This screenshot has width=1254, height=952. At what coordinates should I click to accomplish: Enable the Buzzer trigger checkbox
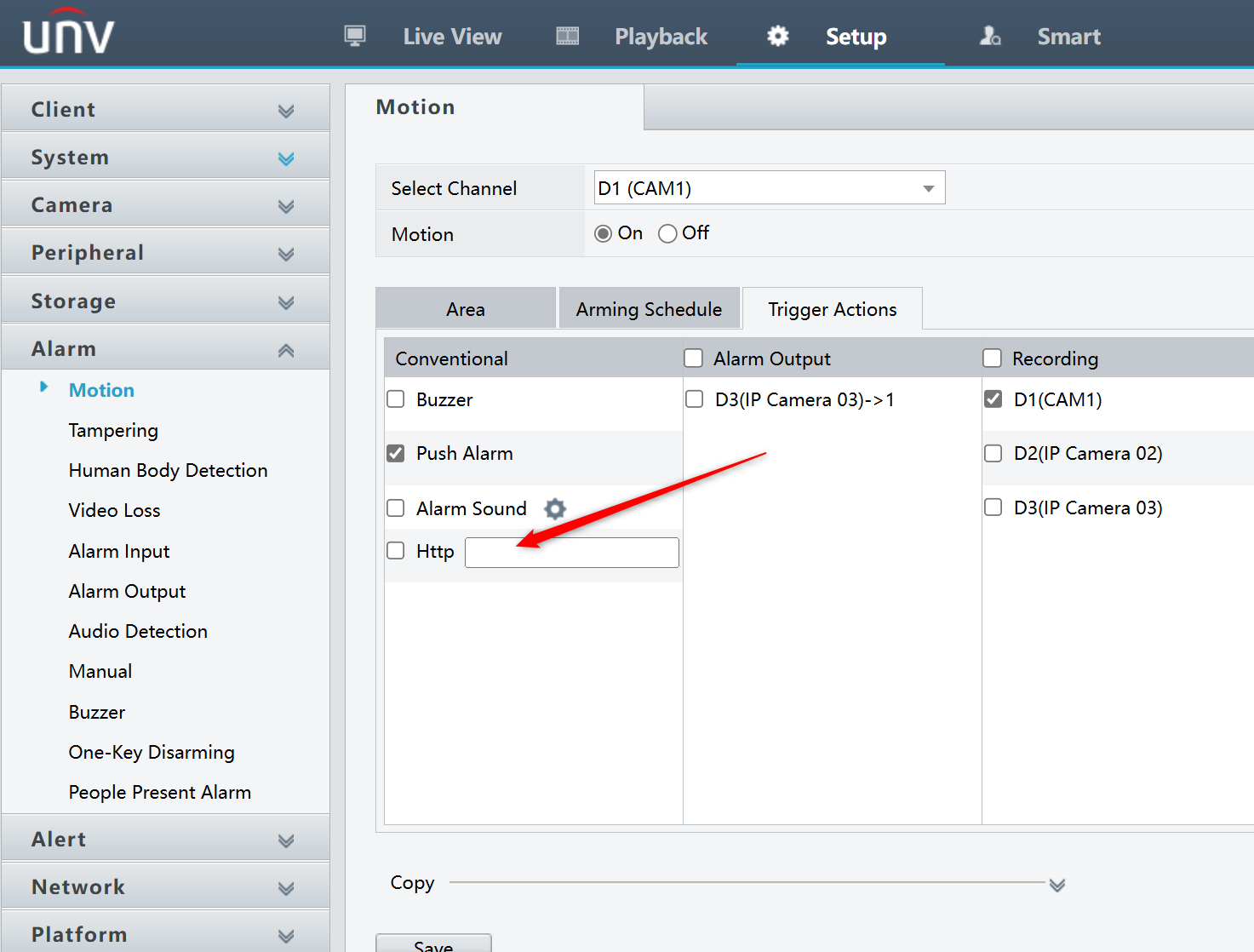(x=395, y=399)
